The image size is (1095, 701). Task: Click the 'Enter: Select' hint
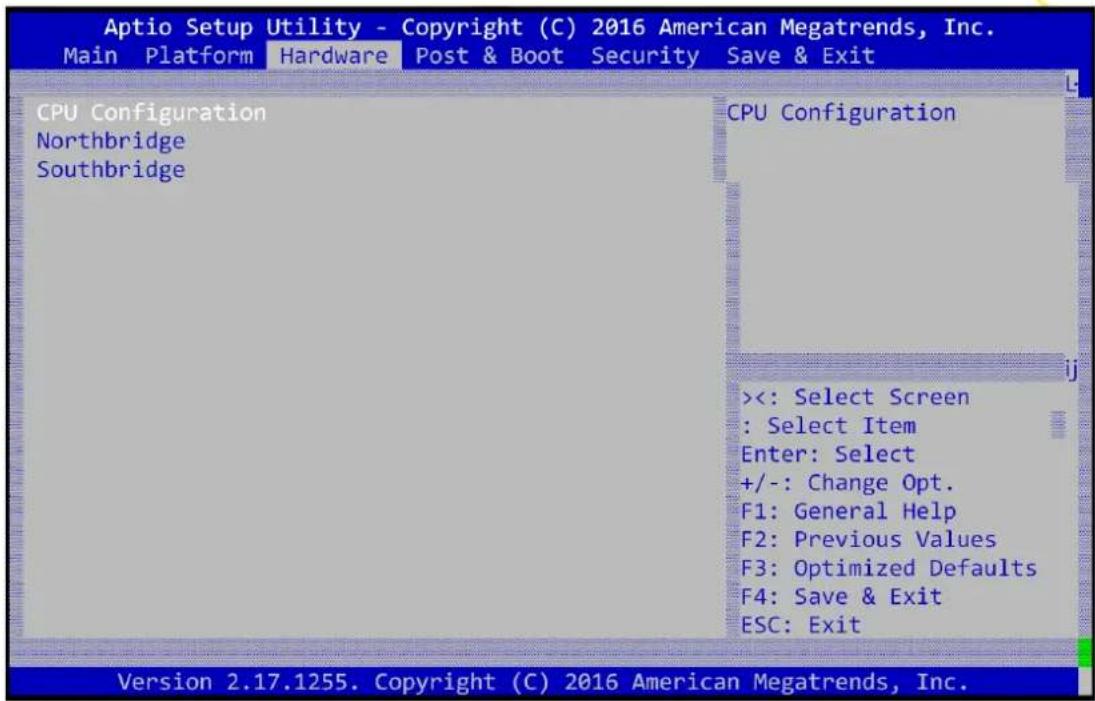pyautogui.click(x=828, y=455)
